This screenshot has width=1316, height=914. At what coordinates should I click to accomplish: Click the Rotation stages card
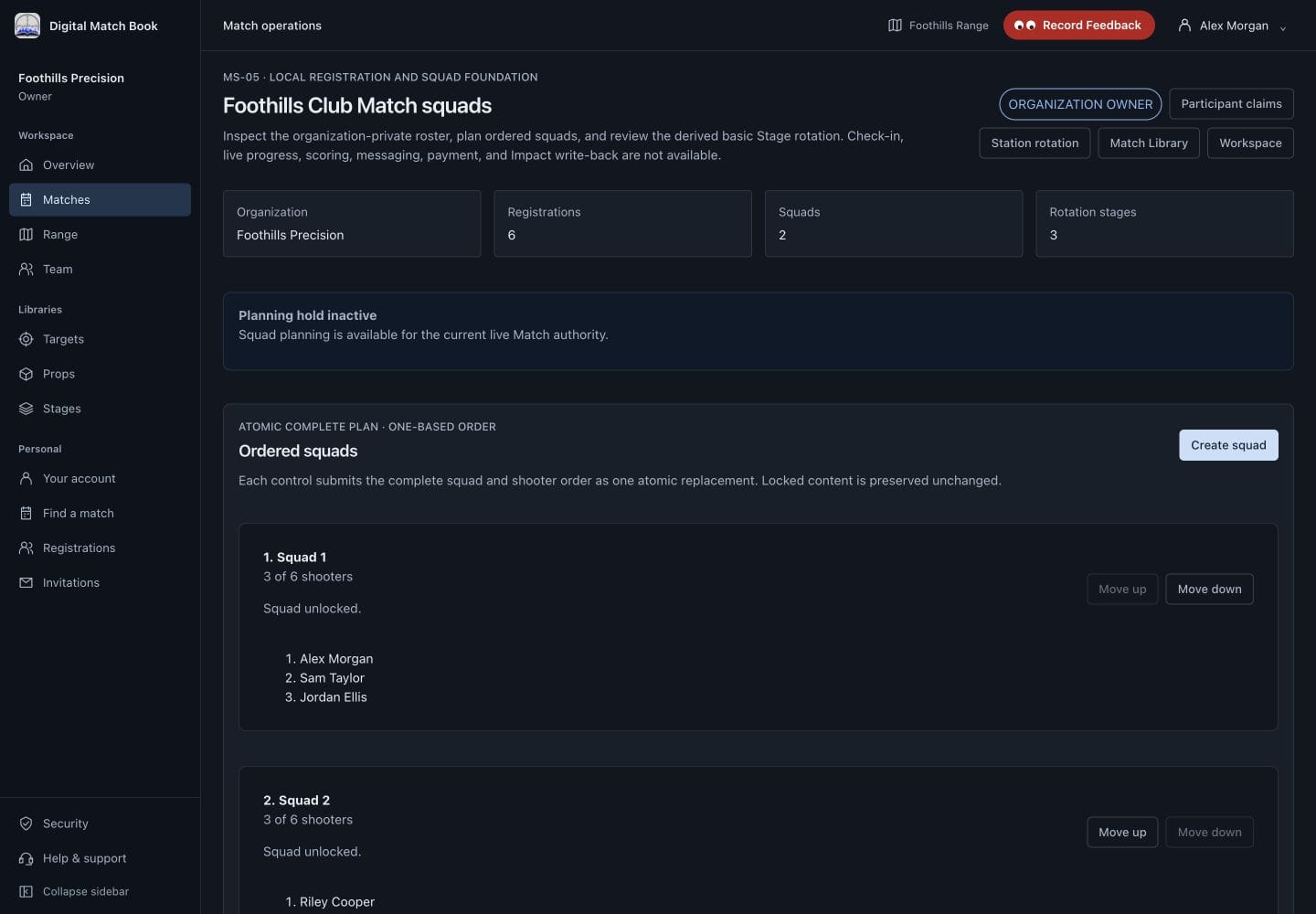click(1164, 224)
